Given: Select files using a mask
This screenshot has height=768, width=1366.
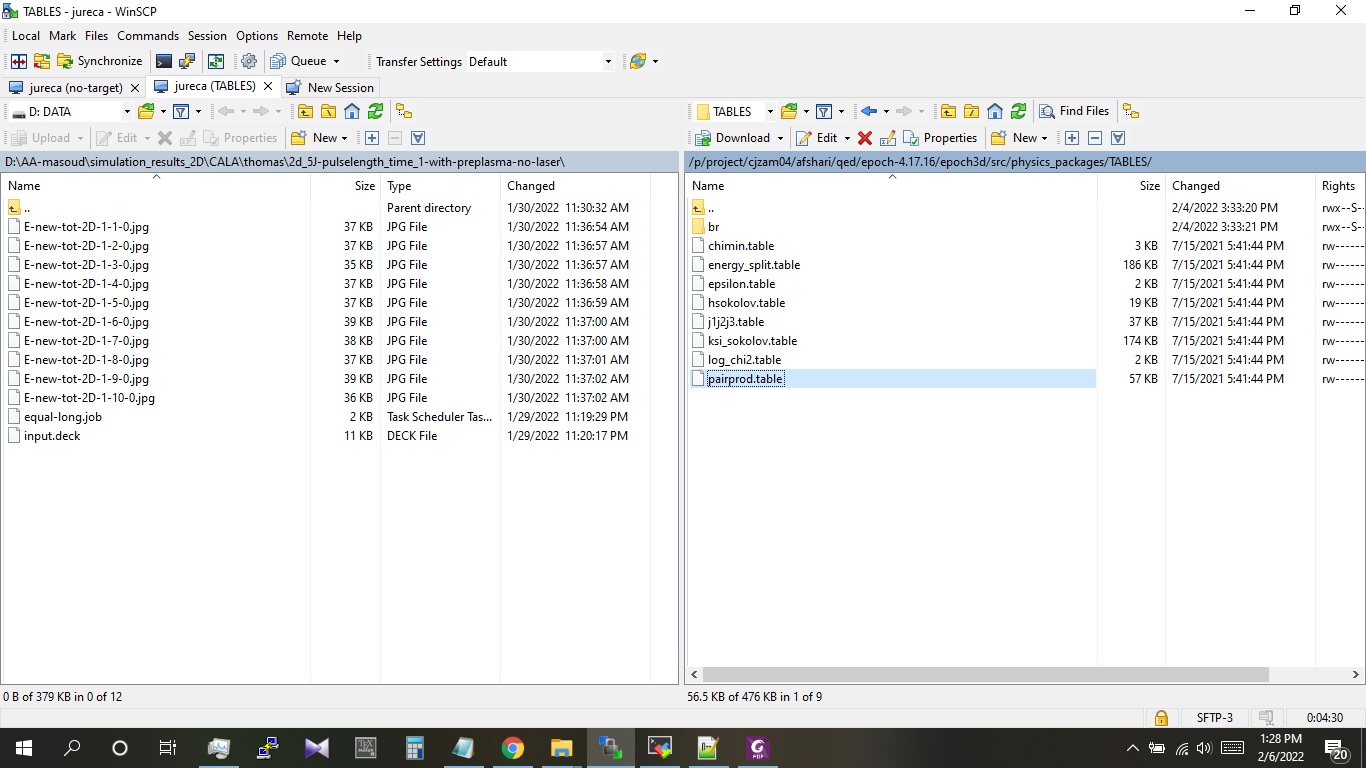Looking at the screenshot, I should [x=1071, y=137].
